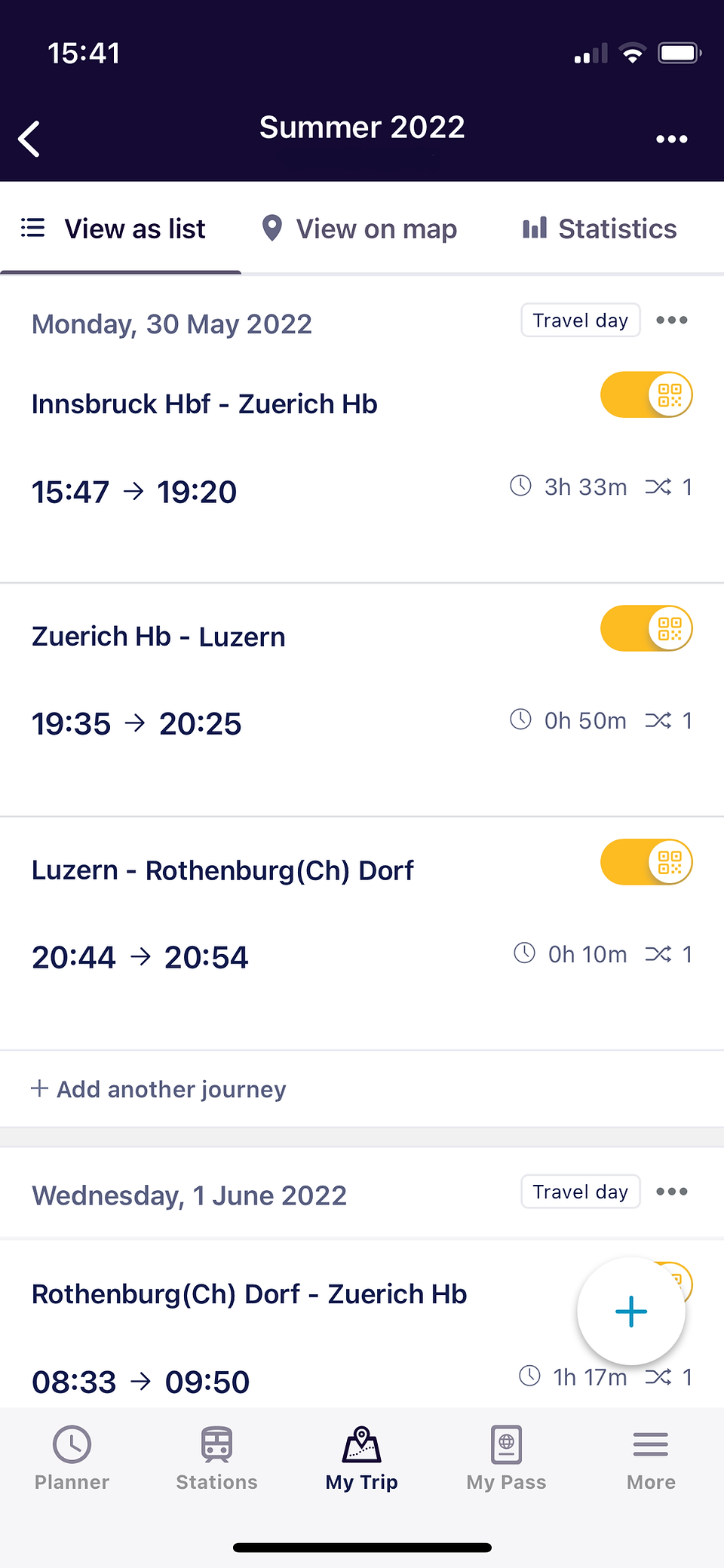Open Stations from the bottom bar
The image size is (724, 1568).
(216, 1458)
